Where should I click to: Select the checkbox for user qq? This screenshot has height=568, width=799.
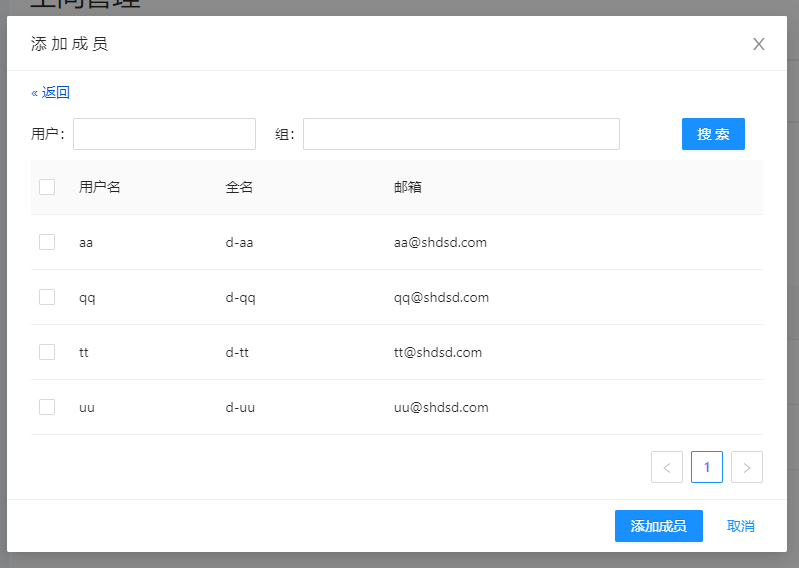(47, 297)
